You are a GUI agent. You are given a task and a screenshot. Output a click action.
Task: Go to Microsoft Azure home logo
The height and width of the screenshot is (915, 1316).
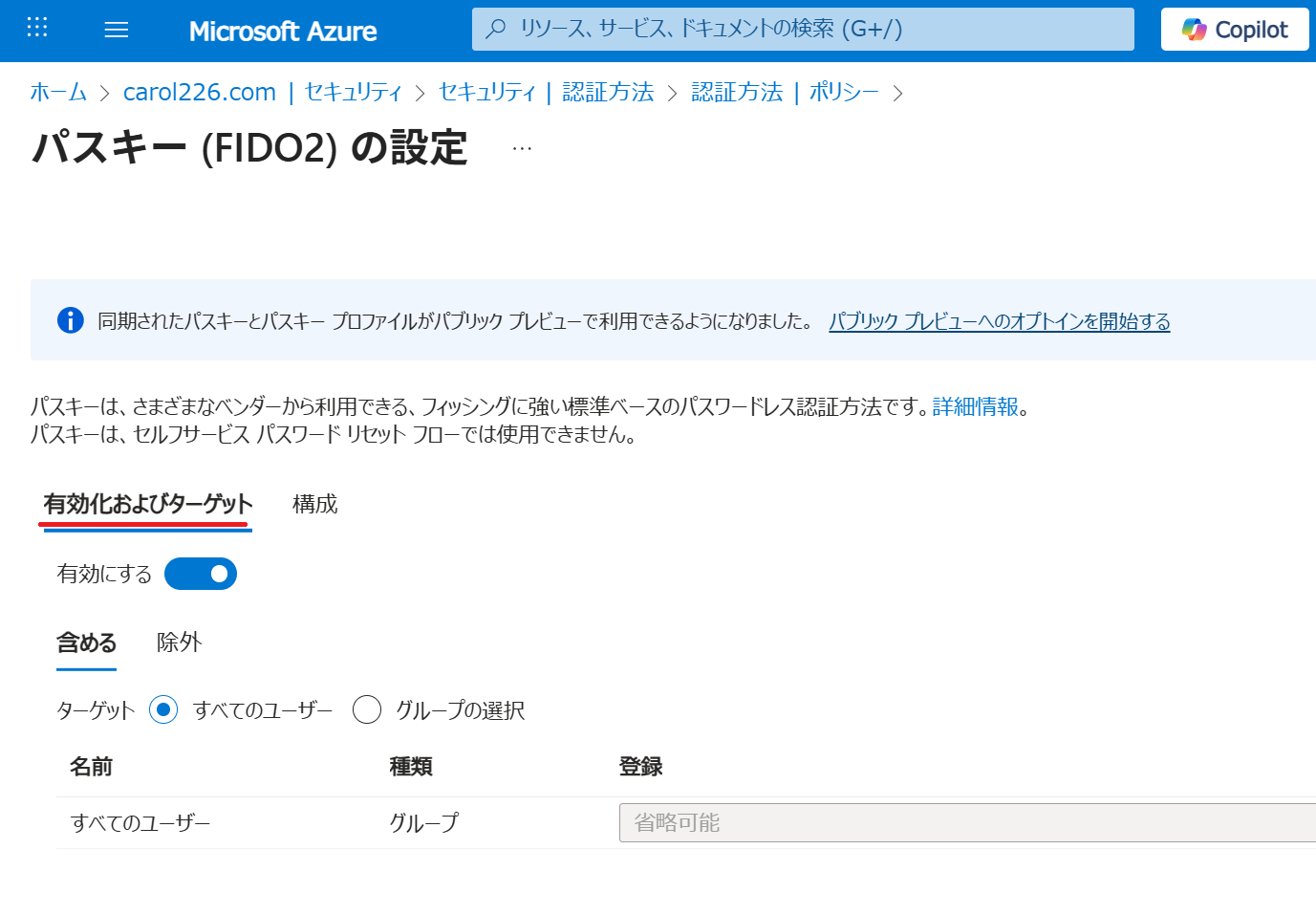(x=283, y=31)
